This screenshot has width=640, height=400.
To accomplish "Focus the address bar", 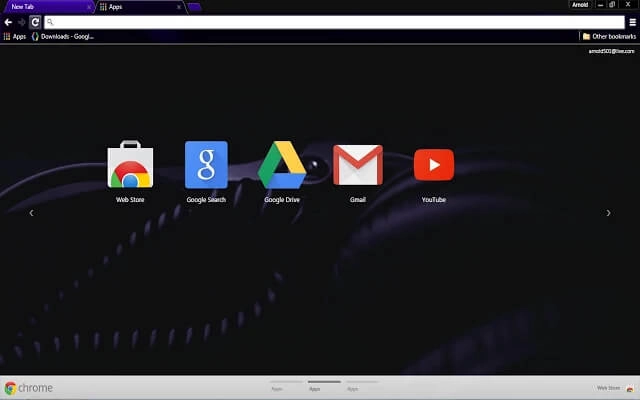I will click(334, 22).
